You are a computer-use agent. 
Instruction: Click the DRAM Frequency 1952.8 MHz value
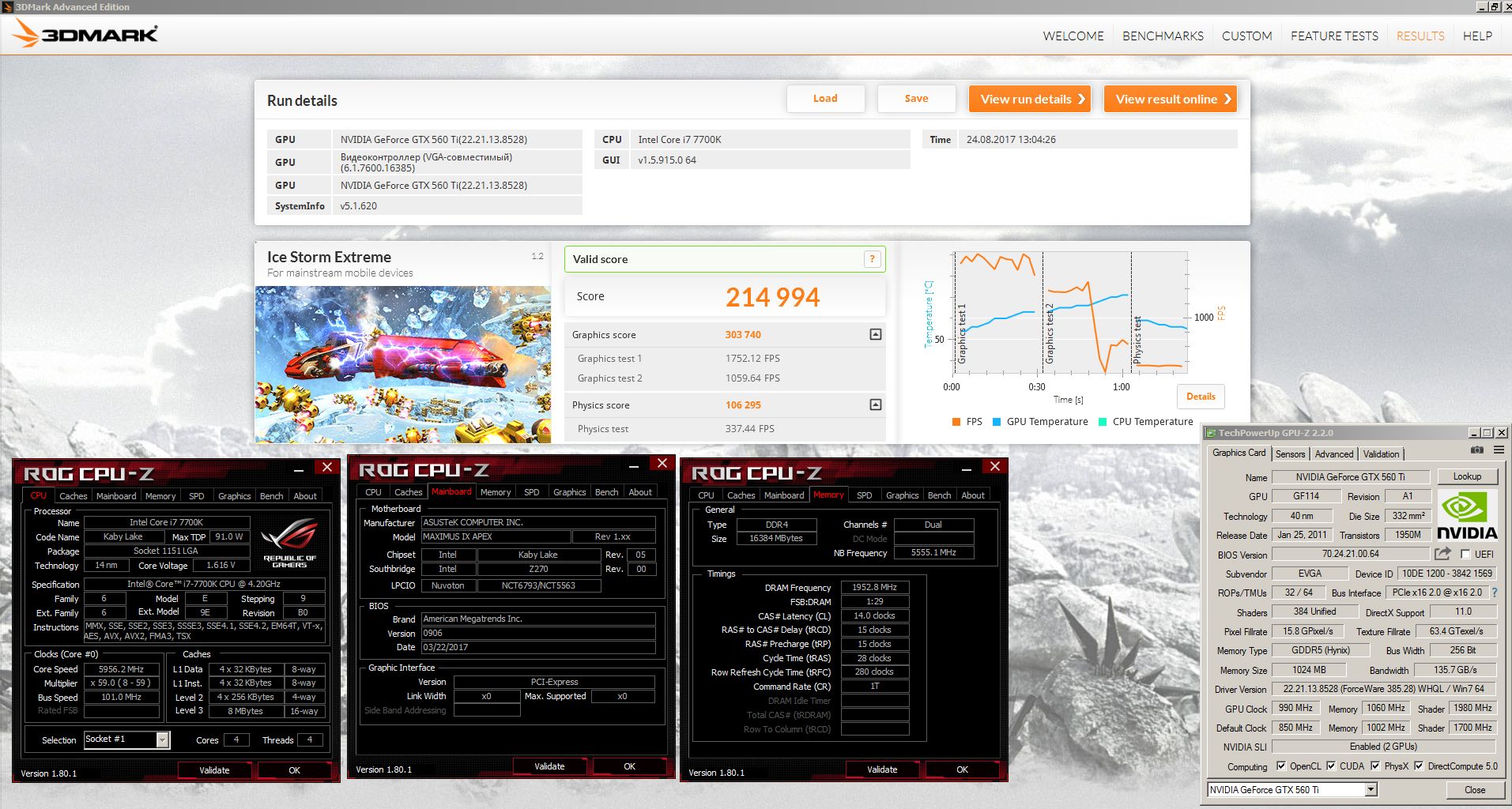pos(874,587)
